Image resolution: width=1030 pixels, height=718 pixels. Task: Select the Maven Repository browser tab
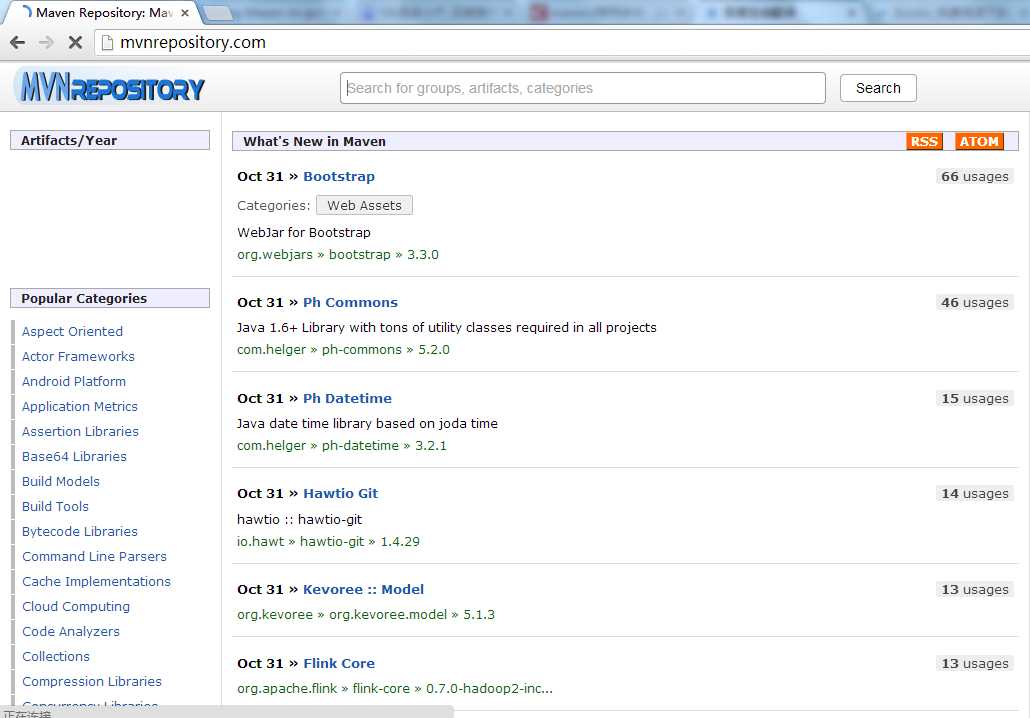pos(102,12)
